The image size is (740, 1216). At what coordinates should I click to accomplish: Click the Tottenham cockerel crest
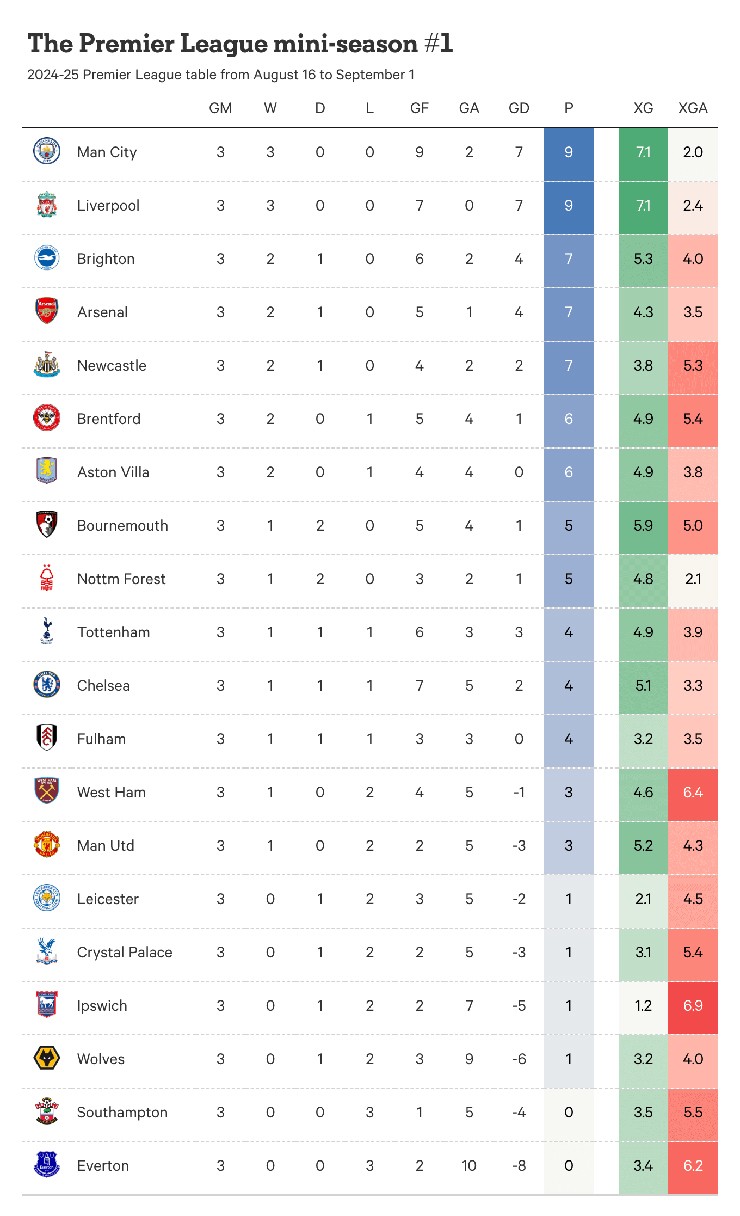click(x=46, y=632)
